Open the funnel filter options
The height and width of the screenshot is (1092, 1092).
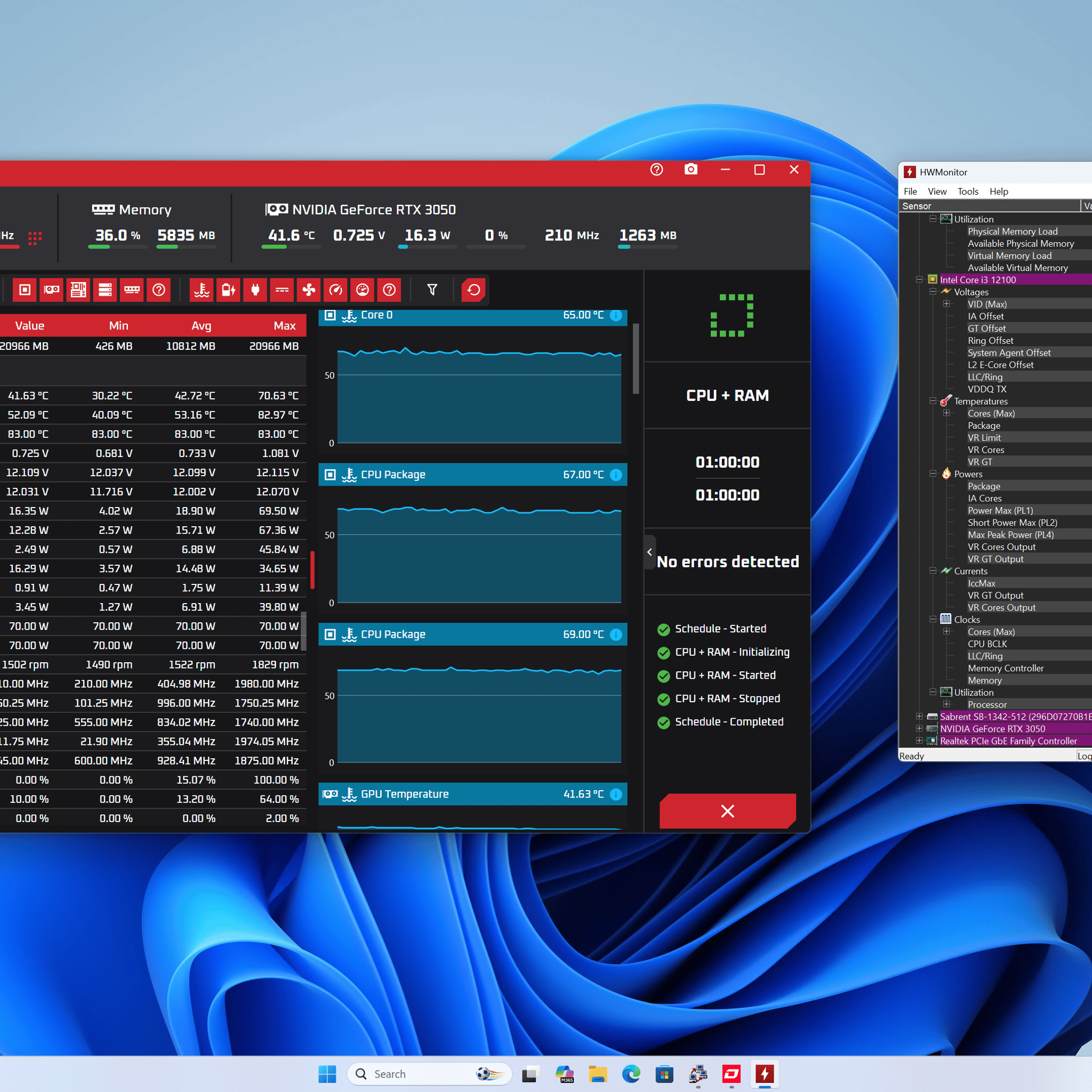pyautogui.click(x=432, y=290)
